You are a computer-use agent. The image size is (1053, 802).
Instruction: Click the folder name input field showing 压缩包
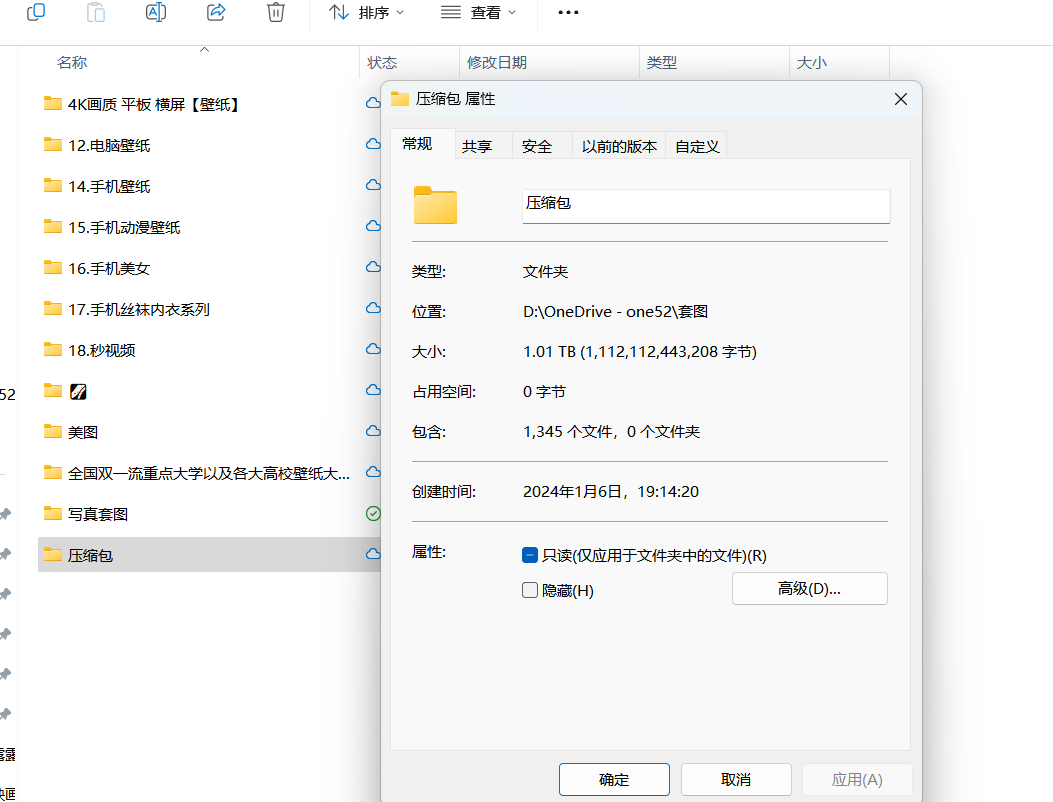click(705, 206)
